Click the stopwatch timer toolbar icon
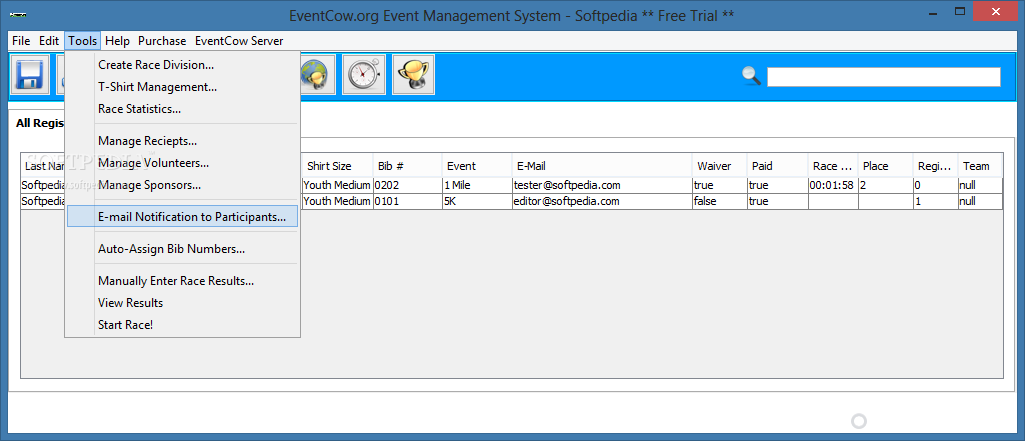The height and width of the screenshot is (441, 1025). [363, 75]
